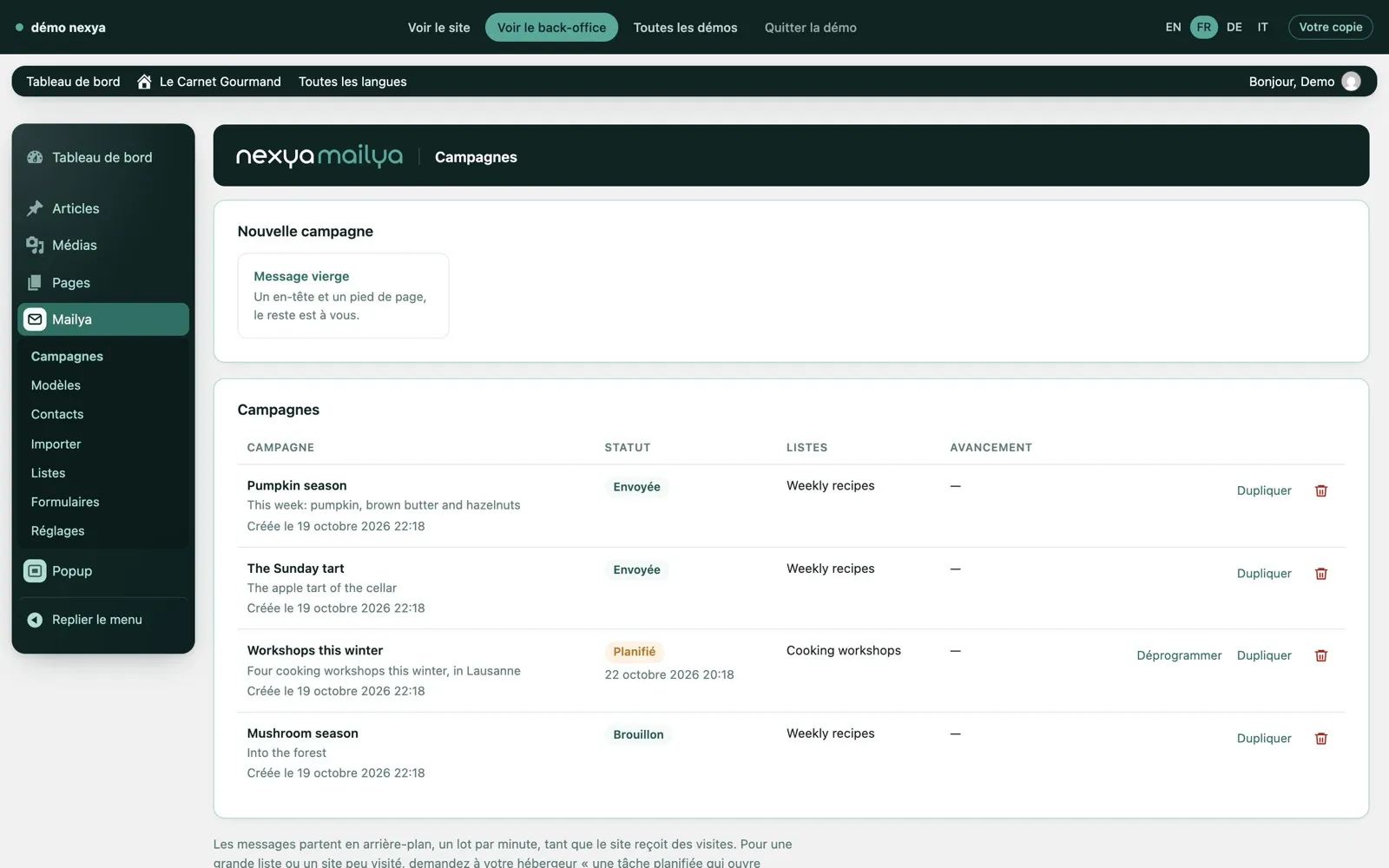Viewport: 1389px width, 868px height.
Task: Collapse sidebar with Replier le menu
Action: click(102, 620)
